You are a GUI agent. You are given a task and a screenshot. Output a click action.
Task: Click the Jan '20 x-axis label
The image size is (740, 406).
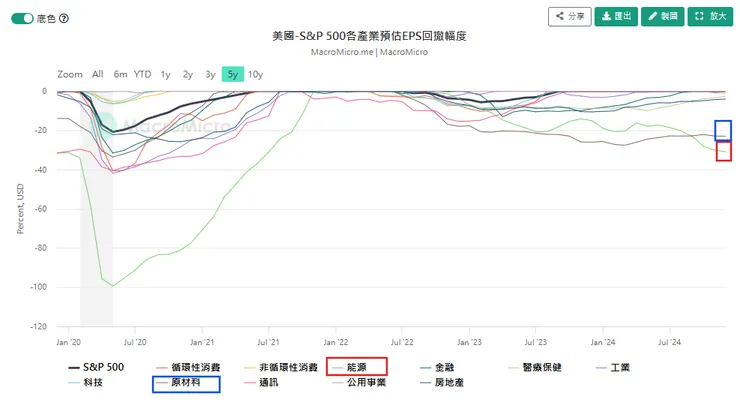click(x=69, y=342)
